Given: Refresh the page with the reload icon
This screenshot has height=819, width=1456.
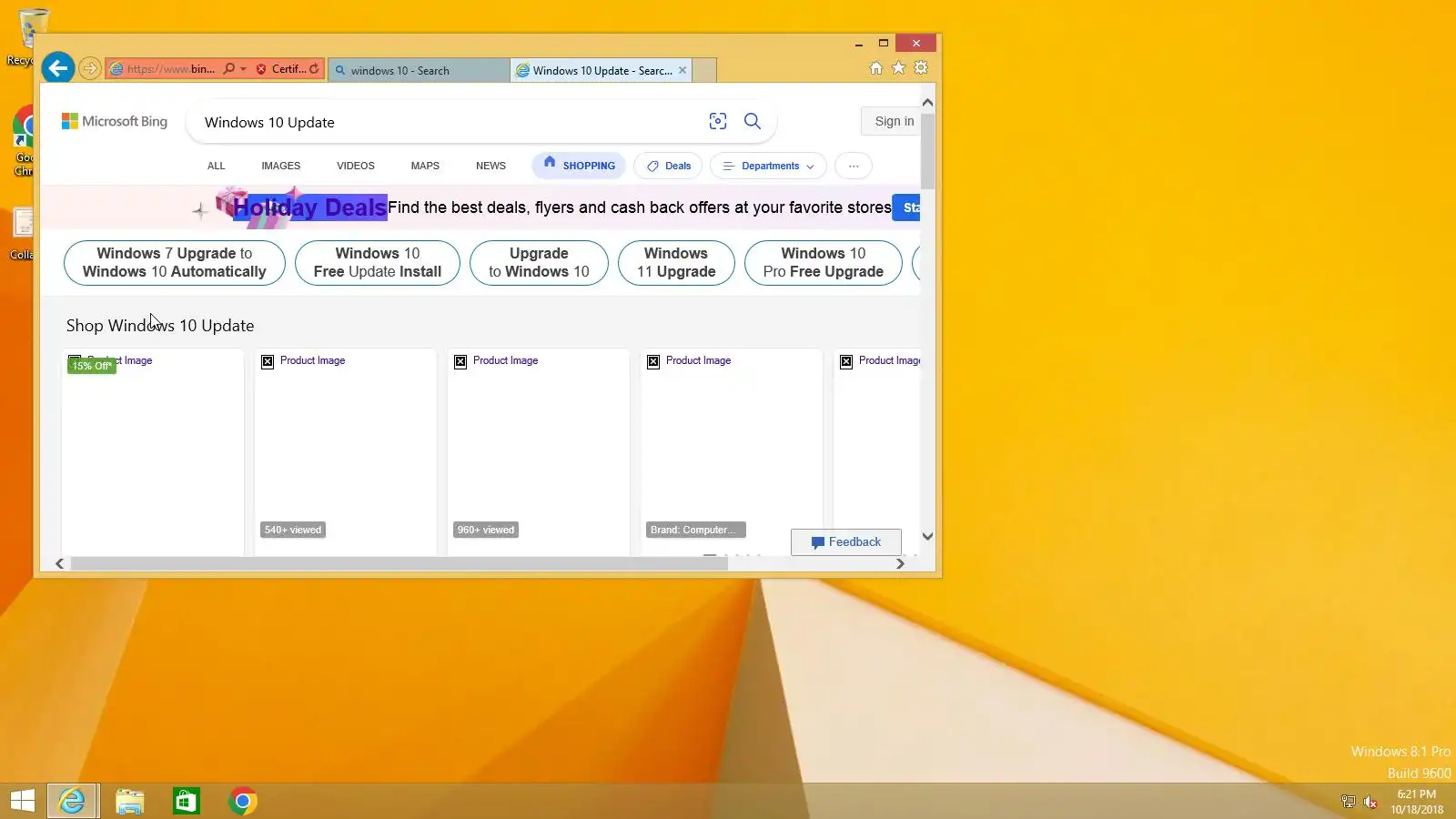Looking at the screenshot, I should pos(314,68).
